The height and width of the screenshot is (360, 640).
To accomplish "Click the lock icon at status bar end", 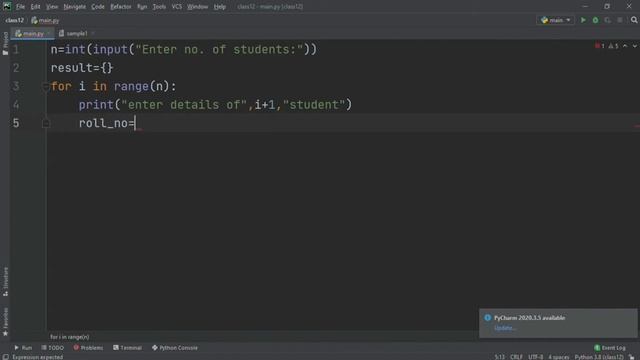I will pos(631,357).
